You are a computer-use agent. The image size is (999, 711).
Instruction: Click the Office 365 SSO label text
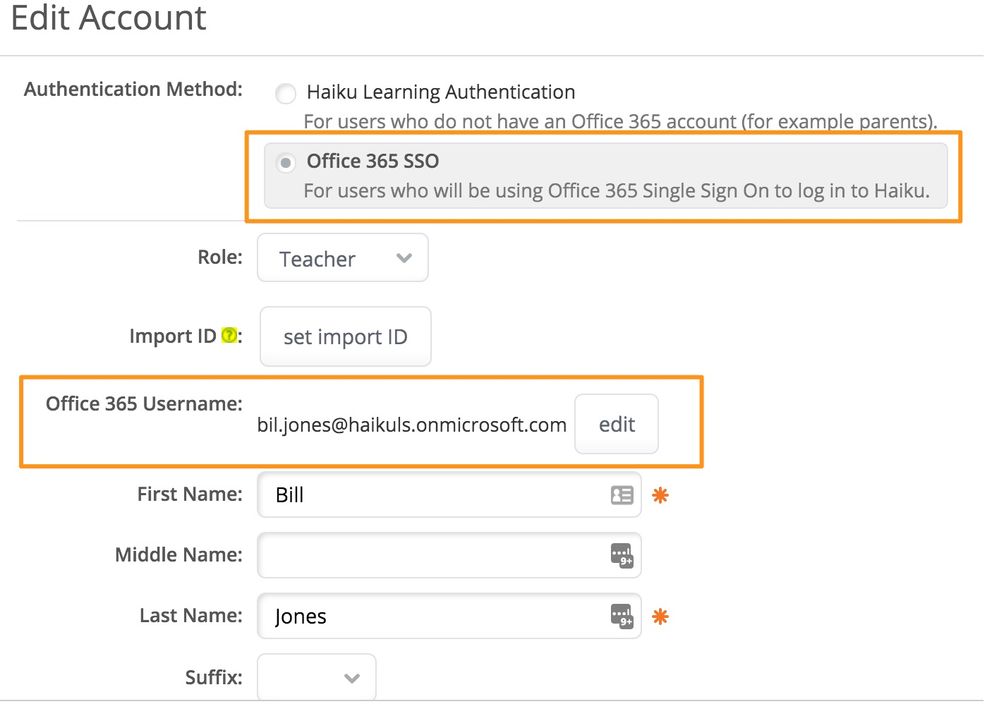[373, 161]
